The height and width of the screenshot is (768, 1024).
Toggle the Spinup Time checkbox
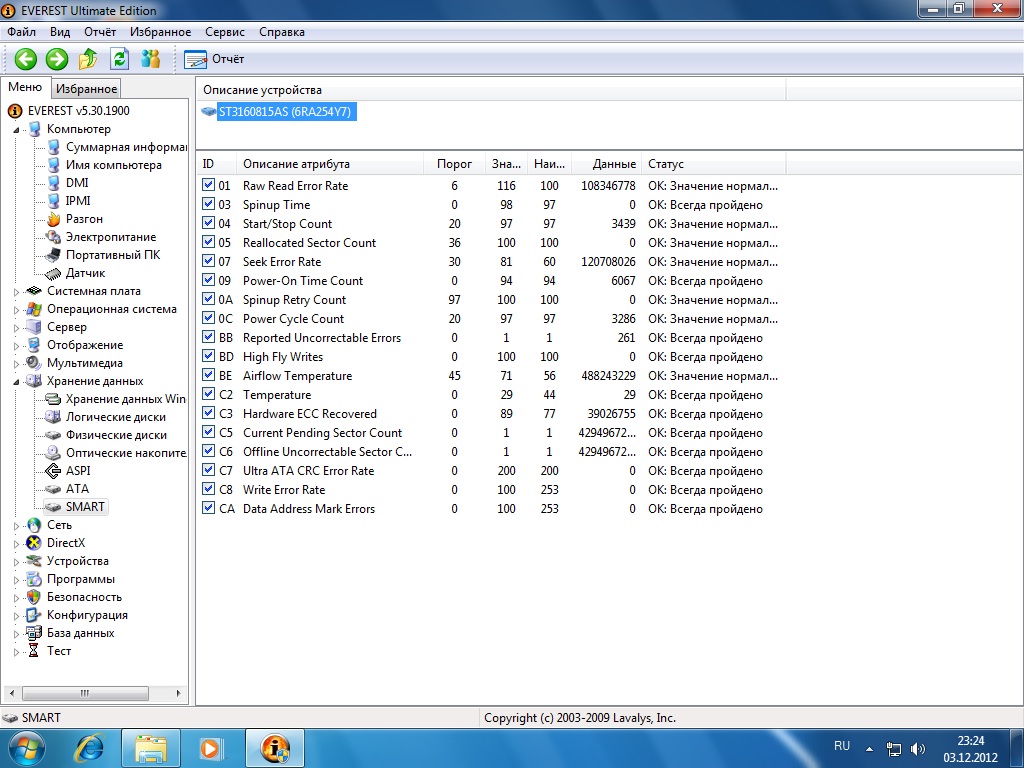(208, 204)
